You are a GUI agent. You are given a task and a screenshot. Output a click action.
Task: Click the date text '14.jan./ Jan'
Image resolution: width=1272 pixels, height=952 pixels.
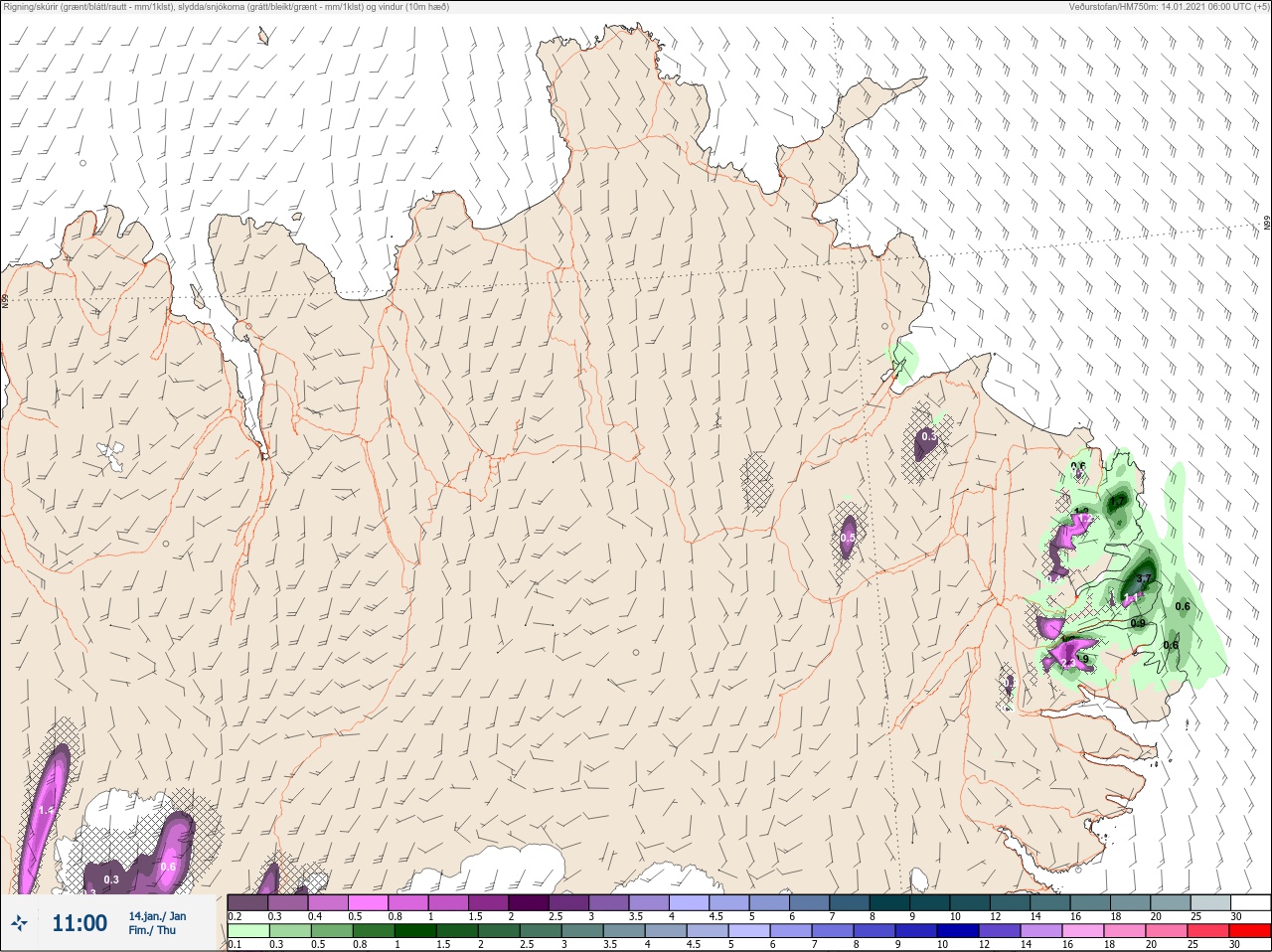pyautogui.click(x=157, y=916)
